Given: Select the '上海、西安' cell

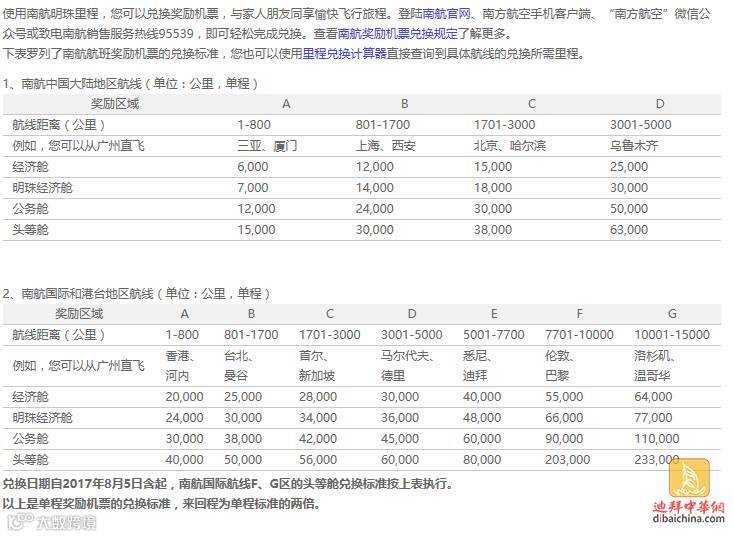Looking at the screenshot, I should tap(385, 146).
